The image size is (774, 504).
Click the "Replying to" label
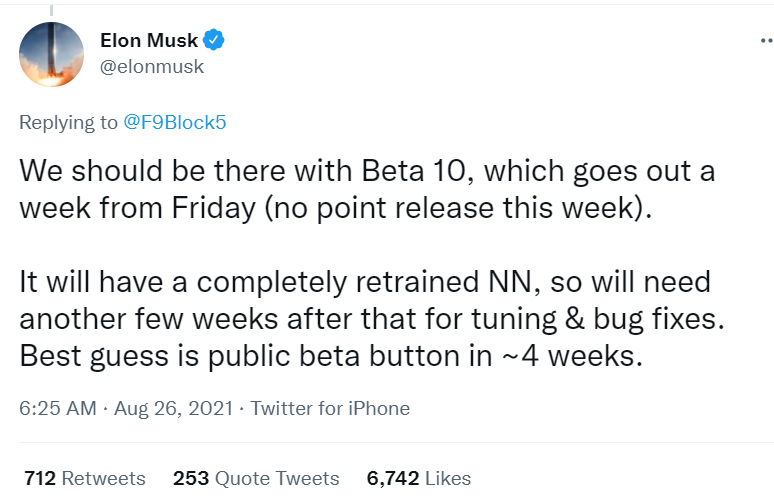pos(68,123)
